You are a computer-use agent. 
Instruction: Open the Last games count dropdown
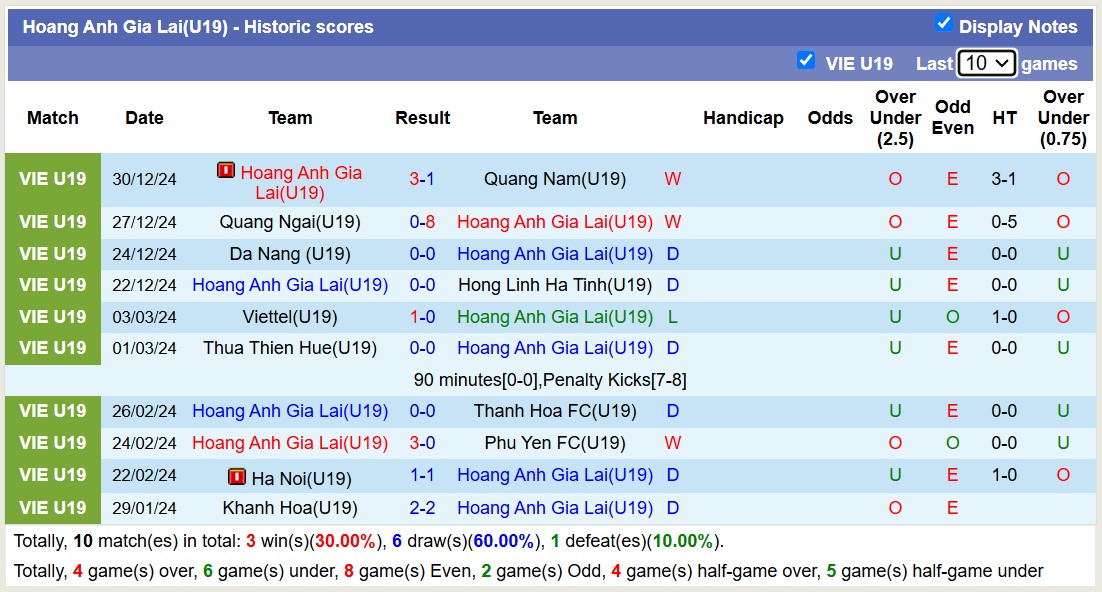tap(986, 63)
